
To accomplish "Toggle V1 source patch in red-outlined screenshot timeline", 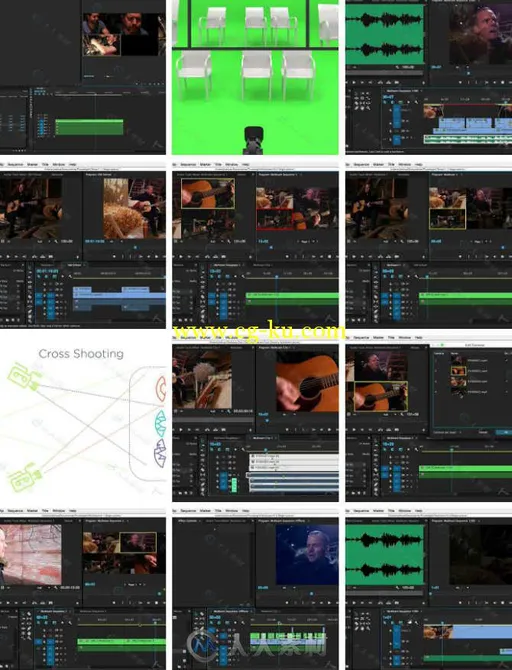I will pyautogui.click(x=212, y=296).
